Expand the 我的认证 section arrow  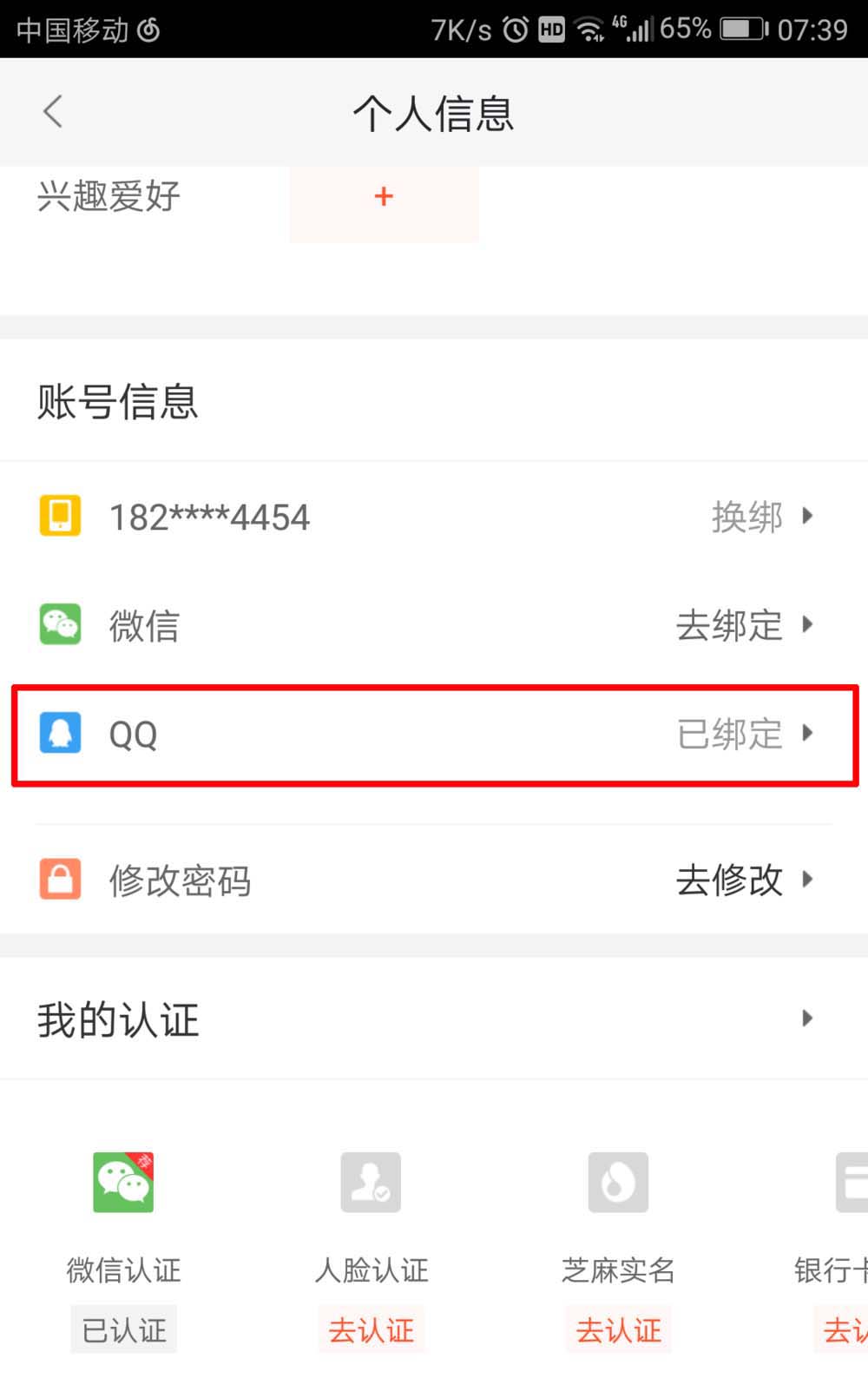807,1019
